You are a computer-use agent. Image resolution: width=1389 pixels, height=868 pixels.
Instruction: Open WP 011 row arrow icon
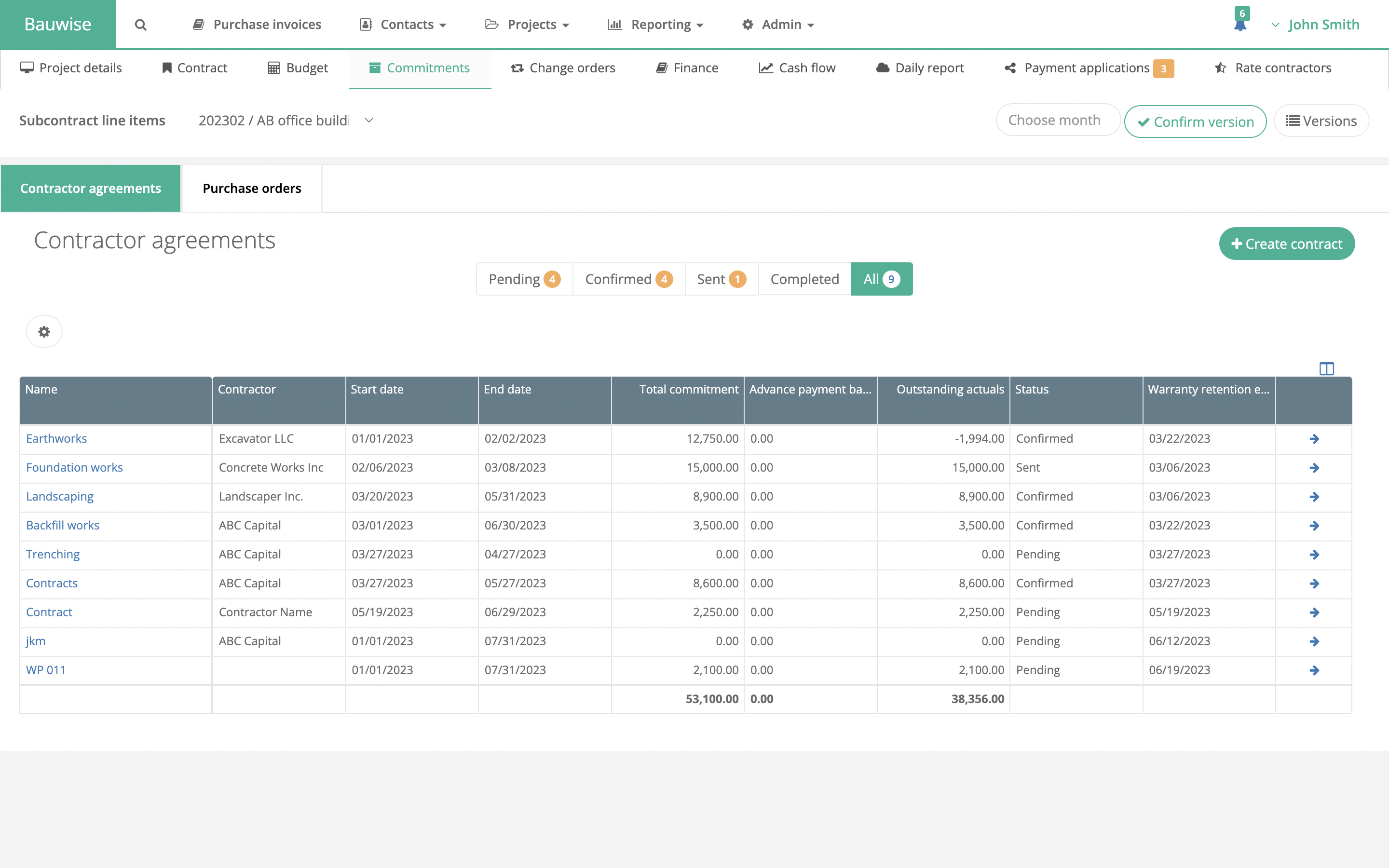[x=1314, y=670]
